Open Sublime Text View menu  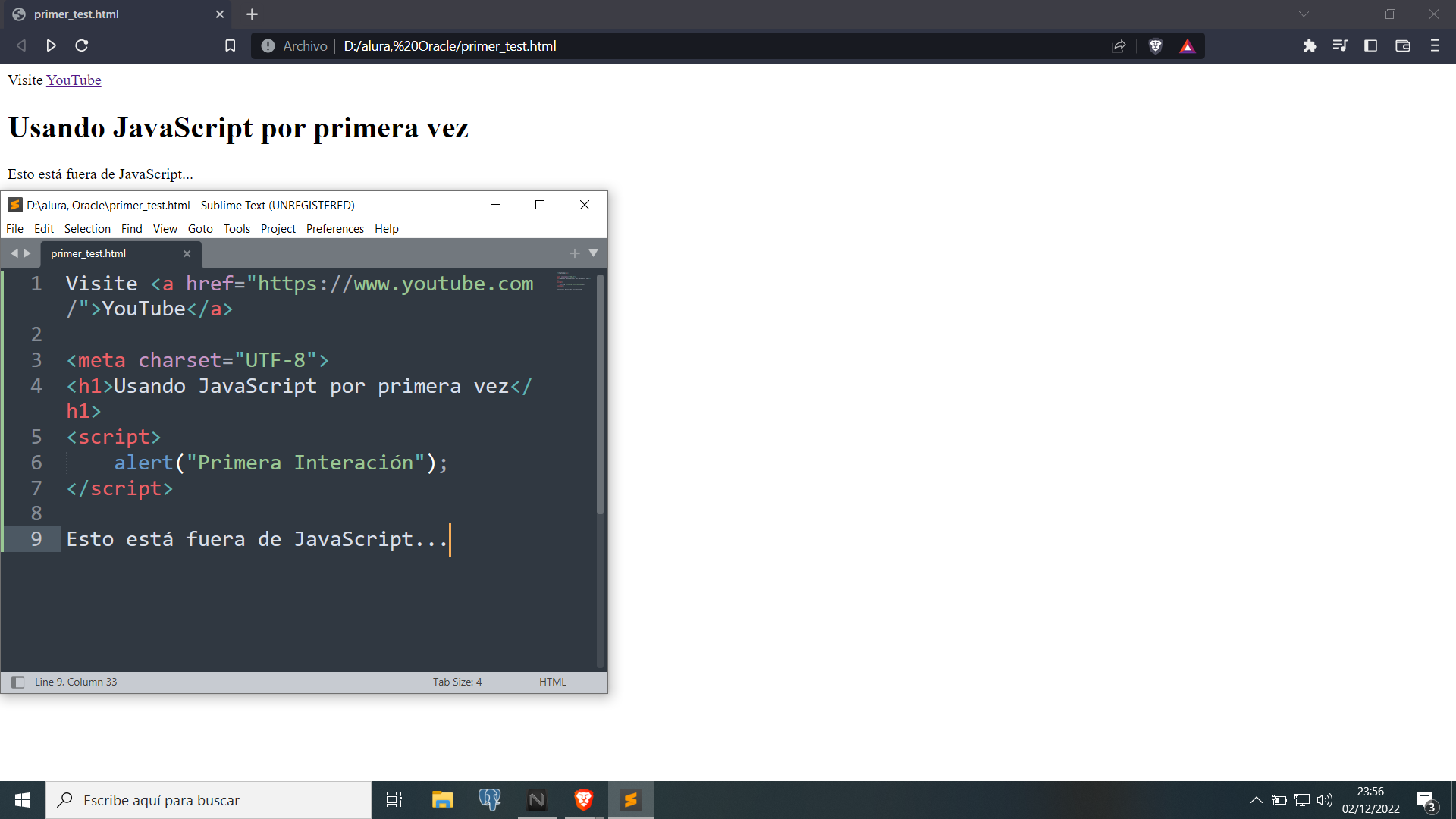tap(165, 229)
